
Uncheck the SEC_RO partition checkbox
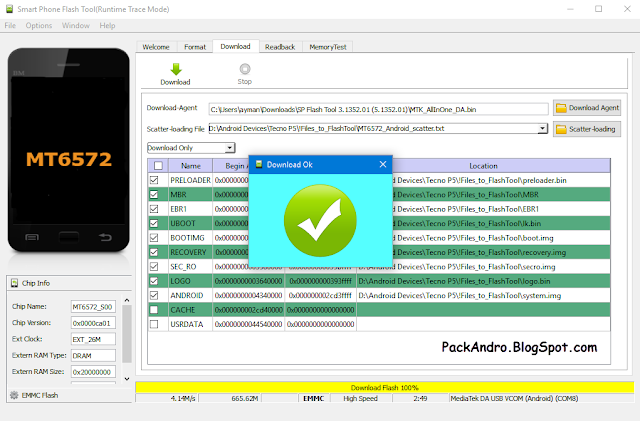pos(154,267)
